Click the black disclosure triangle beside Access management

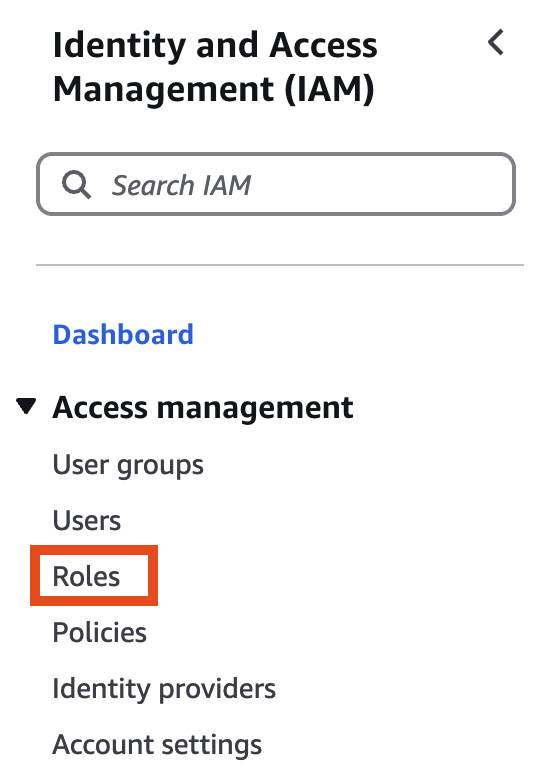coord(26,406)
